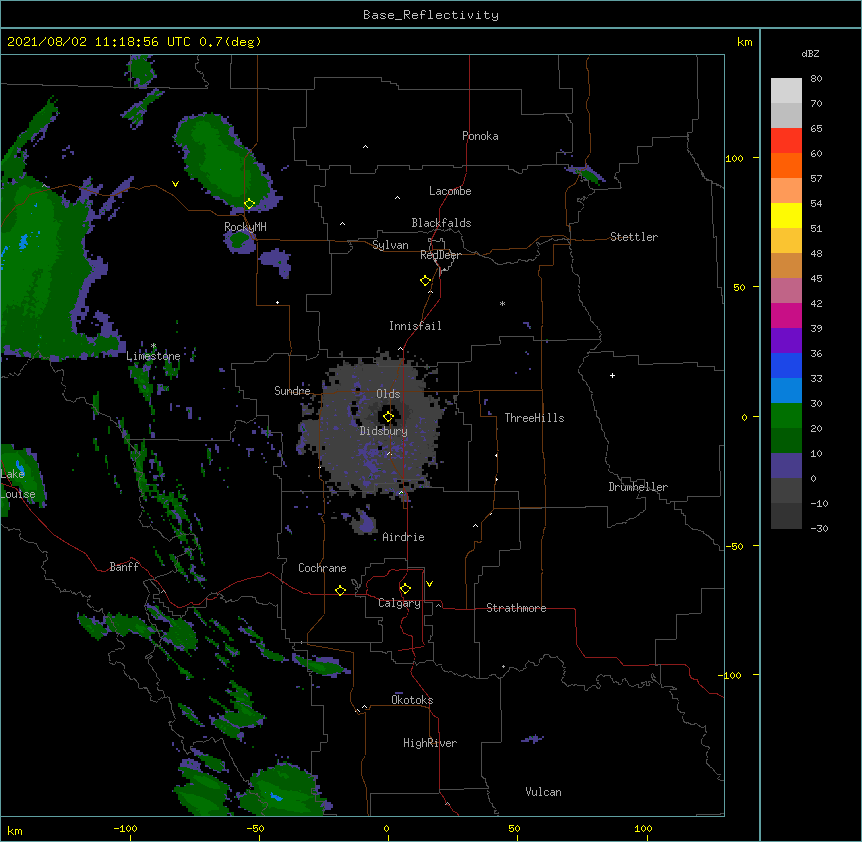Click the yellow V marker east of Calgary
This screenshot has width=862, height=842.
(429, 584)
